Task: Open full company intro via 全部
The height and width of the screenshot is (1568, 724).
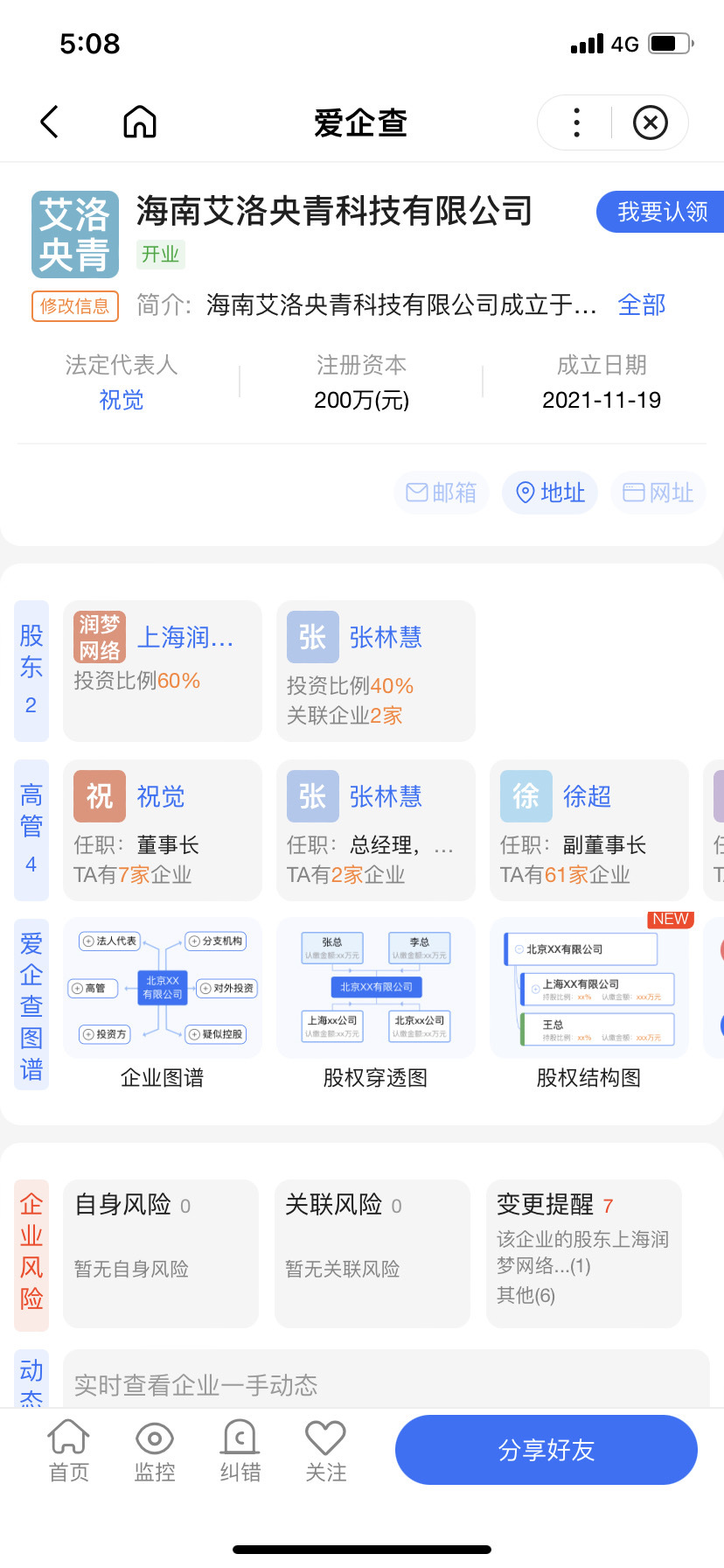Action: tap(642, 304)
